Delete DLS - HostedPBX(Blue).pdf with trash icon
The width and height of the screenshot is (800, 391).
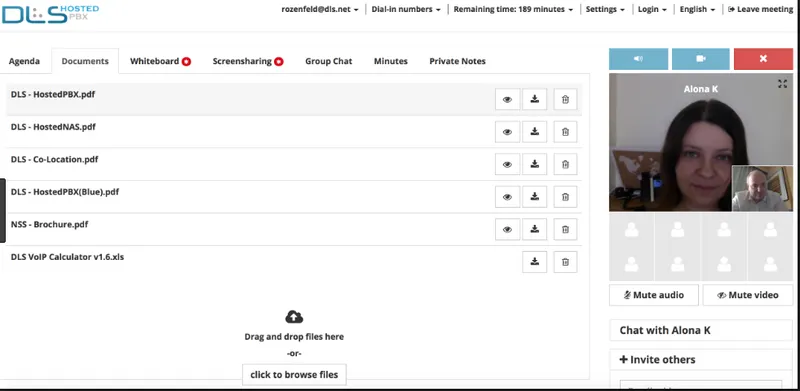point(565,197)
